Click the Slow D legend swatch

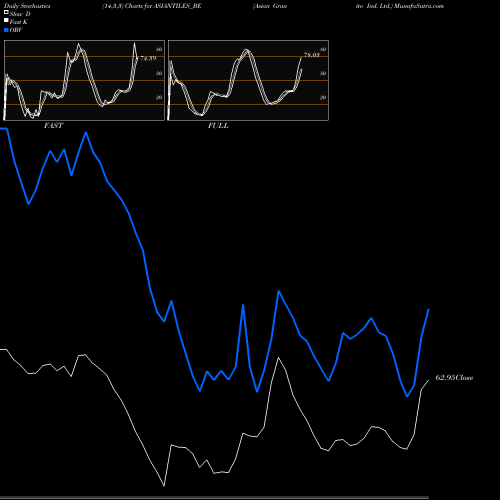pos(6,13)
